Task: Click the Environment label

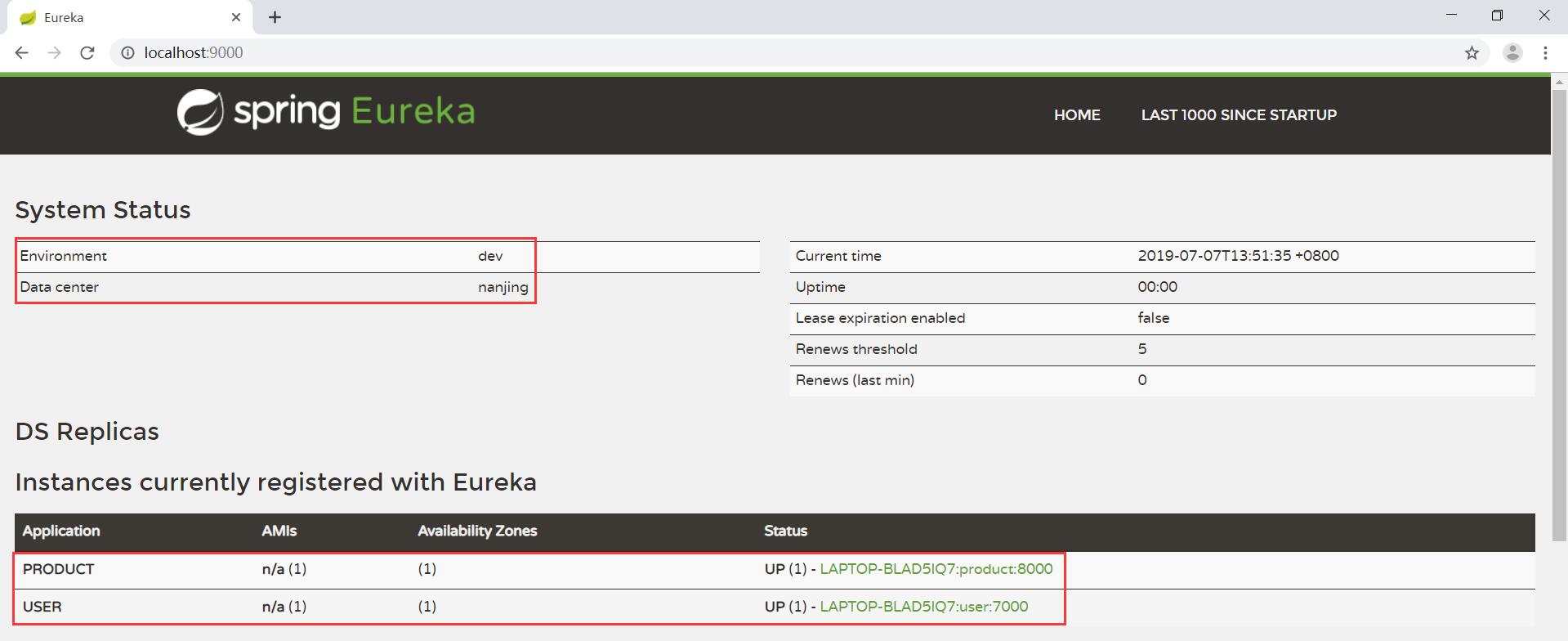Action: tap(63, 256)
